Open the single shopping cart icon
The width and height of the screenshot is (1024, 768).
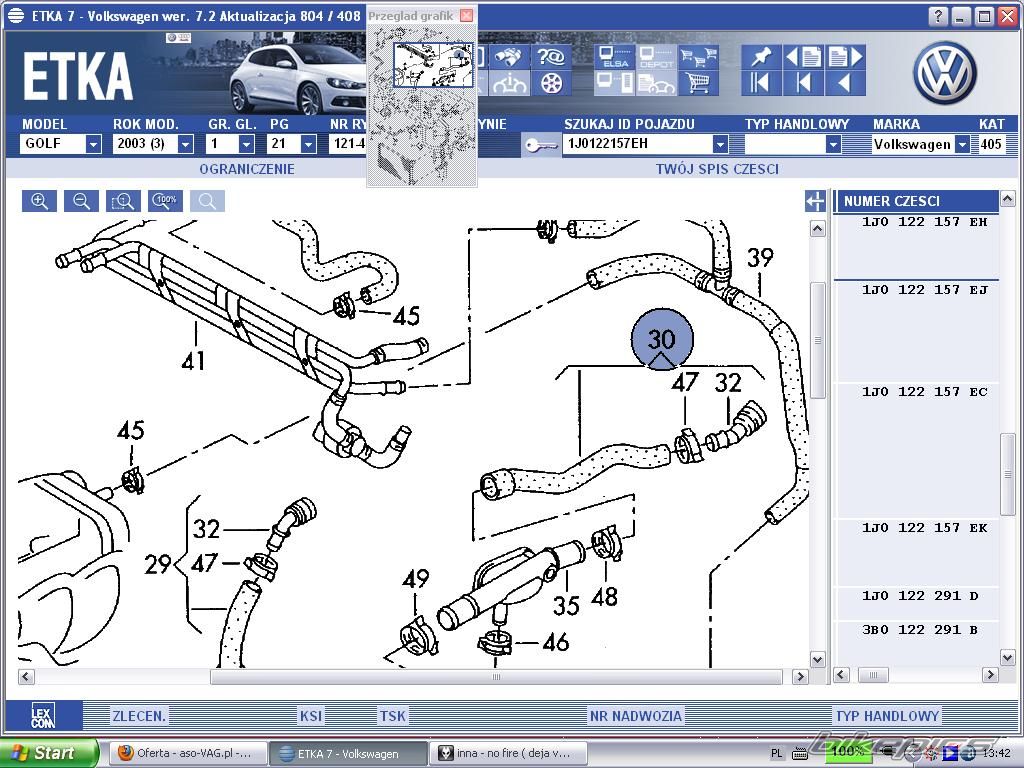coord(699,84)
